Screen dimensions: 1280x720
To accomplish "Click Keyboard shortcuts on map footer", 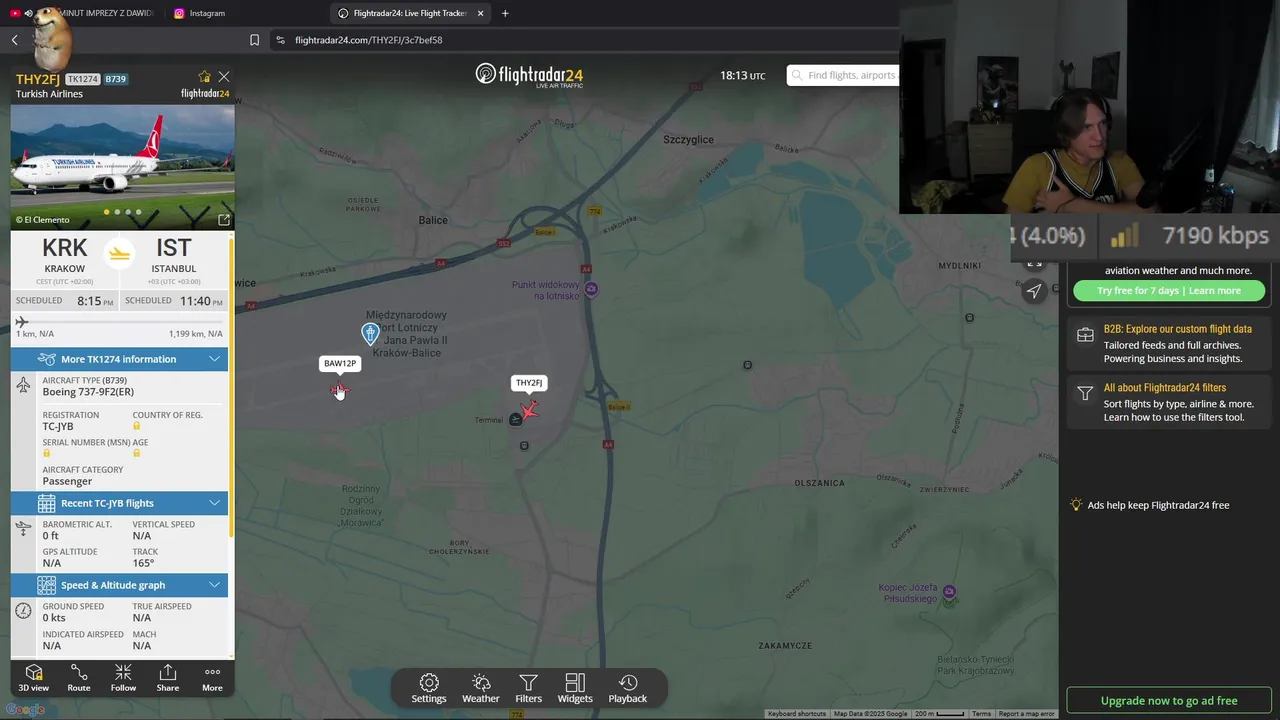I will [797, 714].
